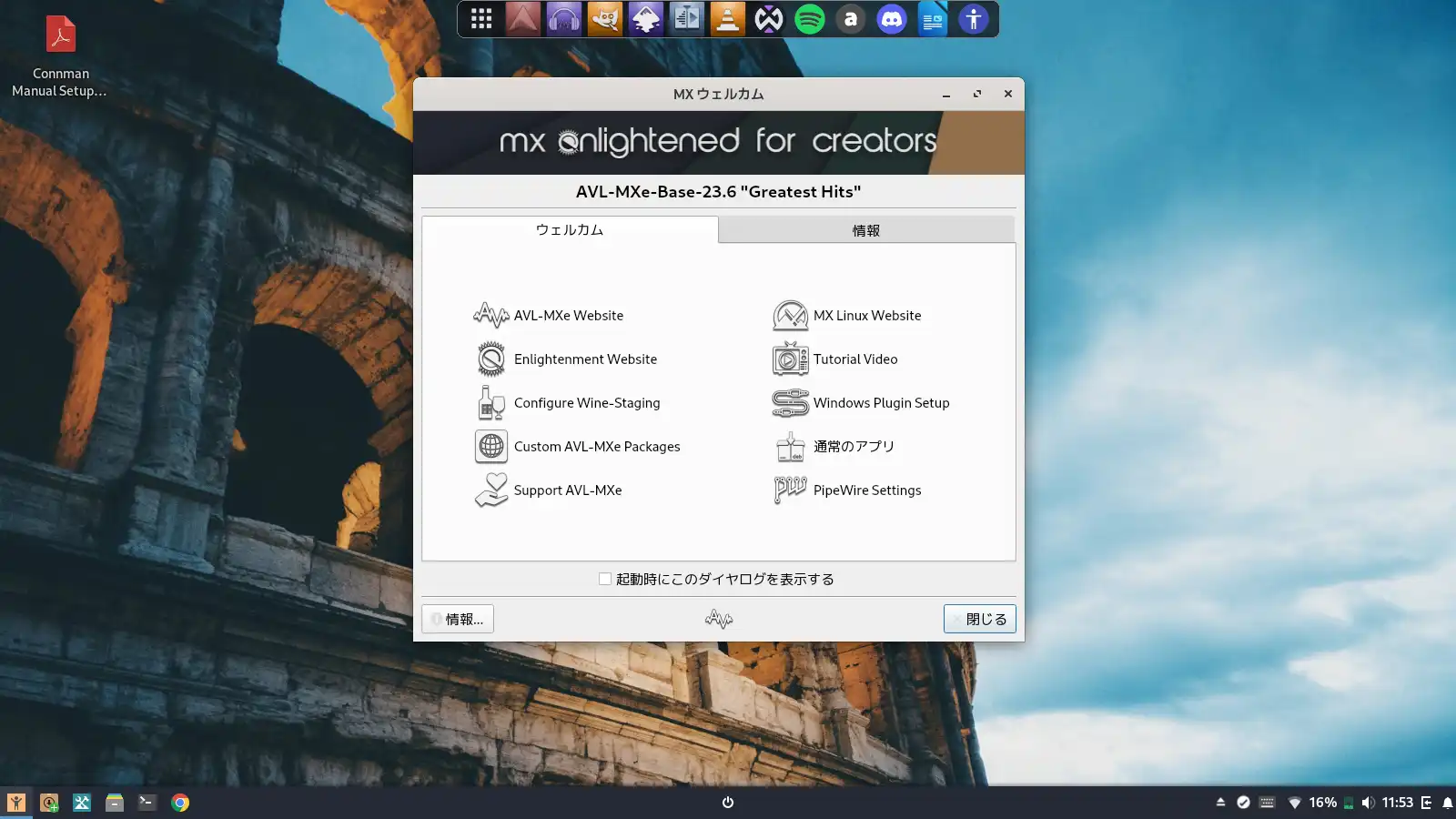1456x819 pixels.
Task: Click the 16% battery indicator
Action: [x=1323, y=803]
